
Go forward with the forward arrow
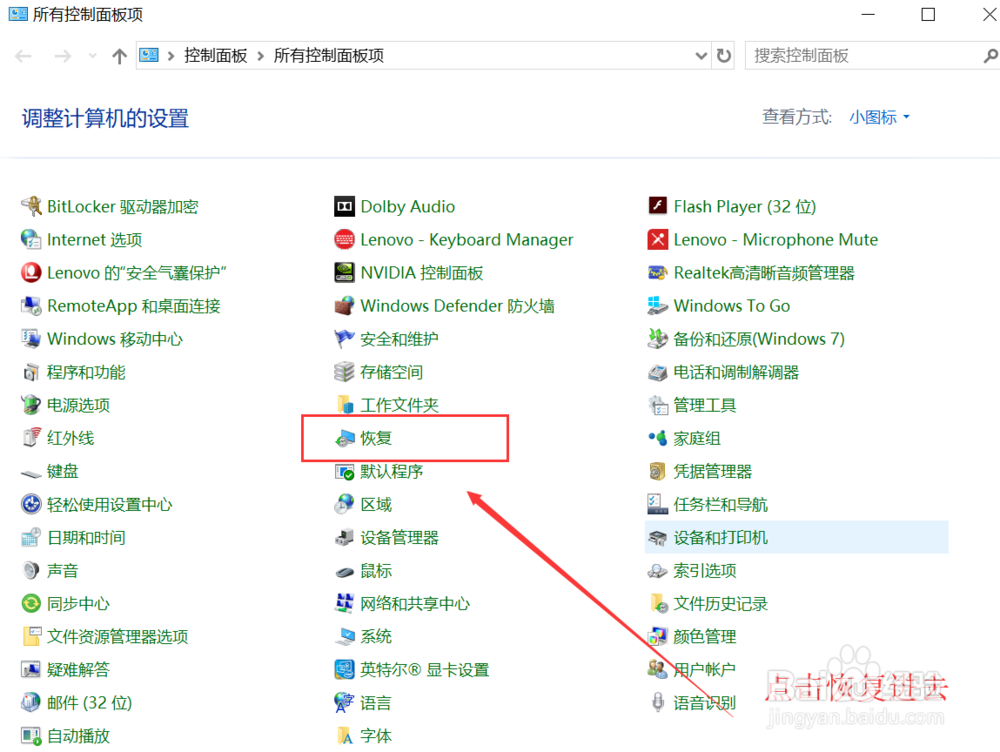click(62, 56)
